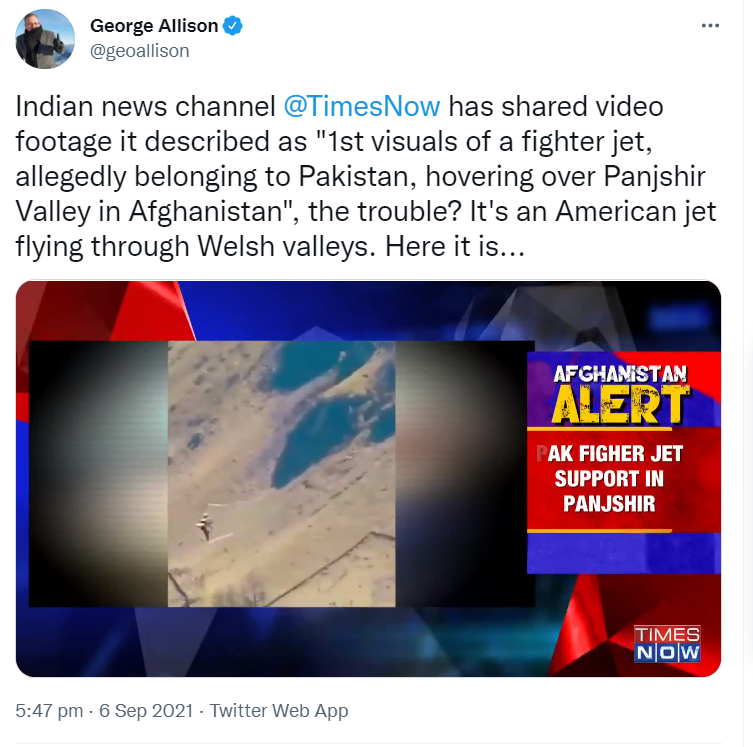The width and height of the screenshot is (753, 747).
Task: Open the @geoallison handle link
Action: (x=140, y=51)
